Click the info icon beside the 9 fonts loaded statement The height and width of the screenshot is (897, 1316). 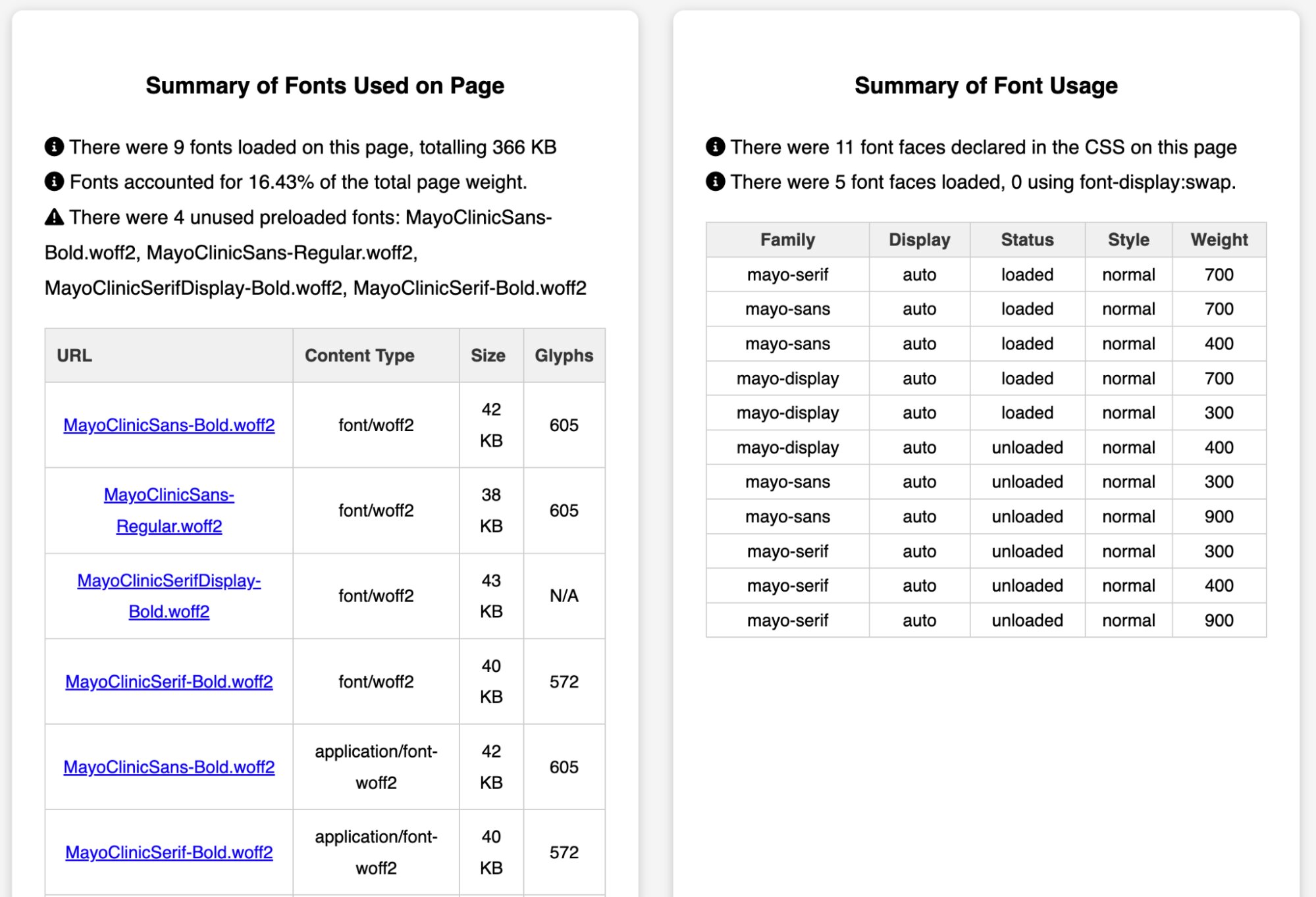pos(53,146)
